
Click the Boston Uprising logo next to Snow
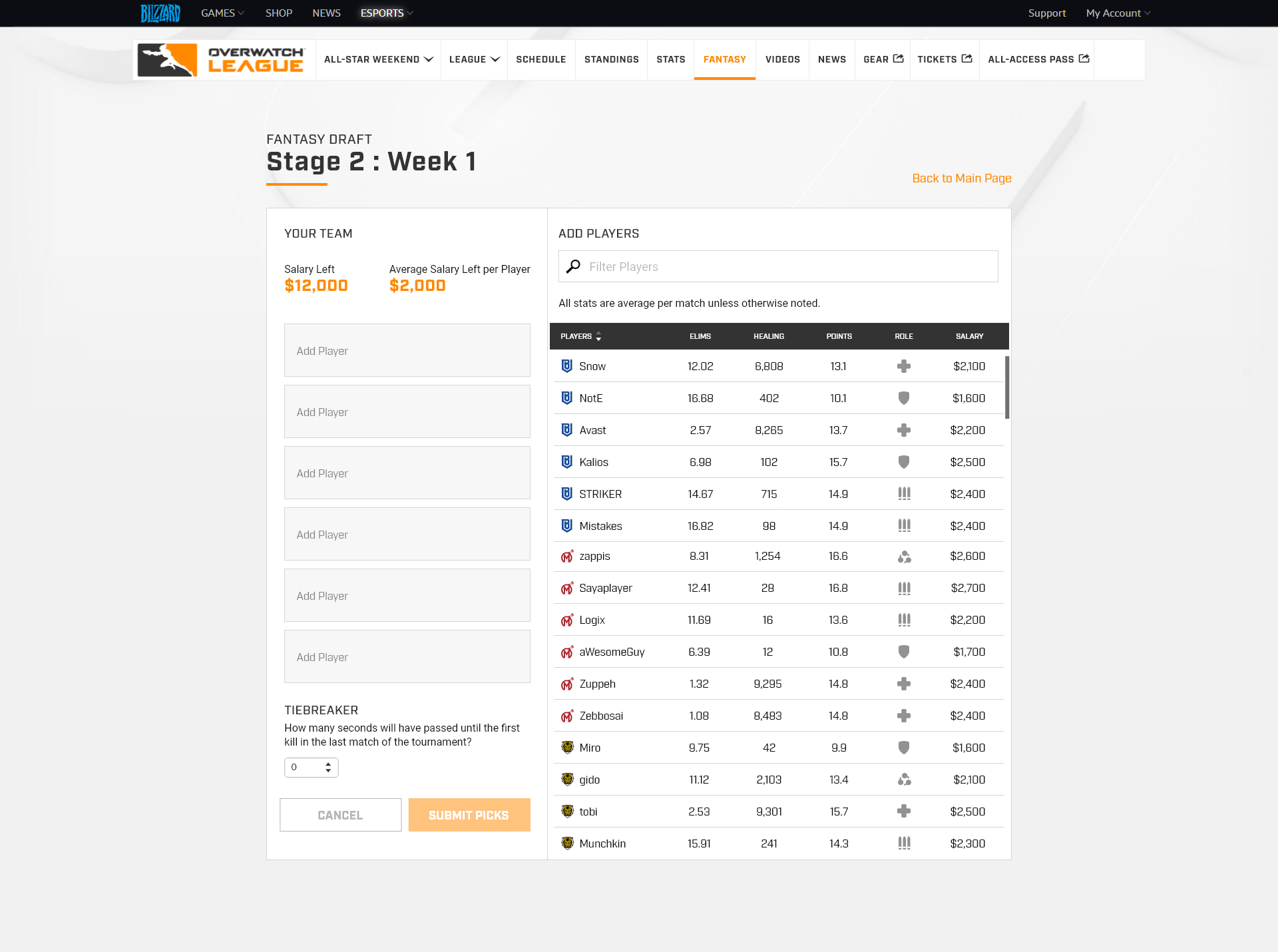(566, 366)
